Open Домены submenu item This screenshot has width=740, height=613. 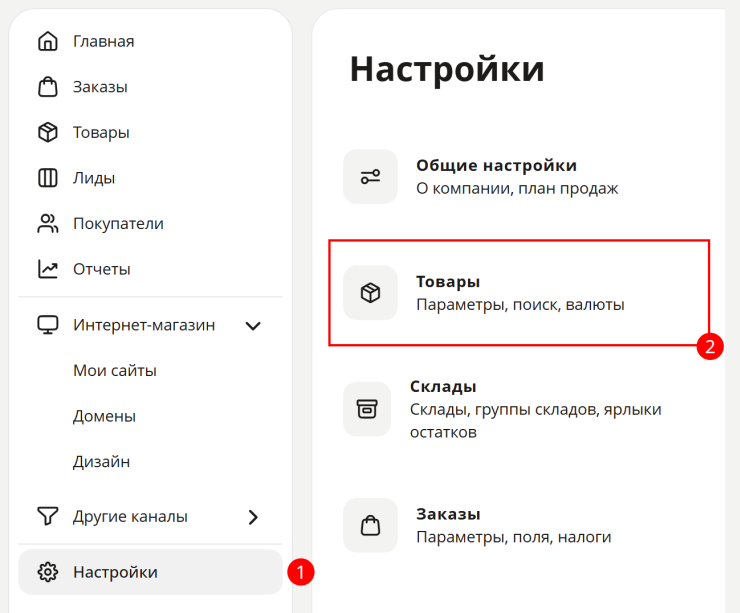(104, 417)
